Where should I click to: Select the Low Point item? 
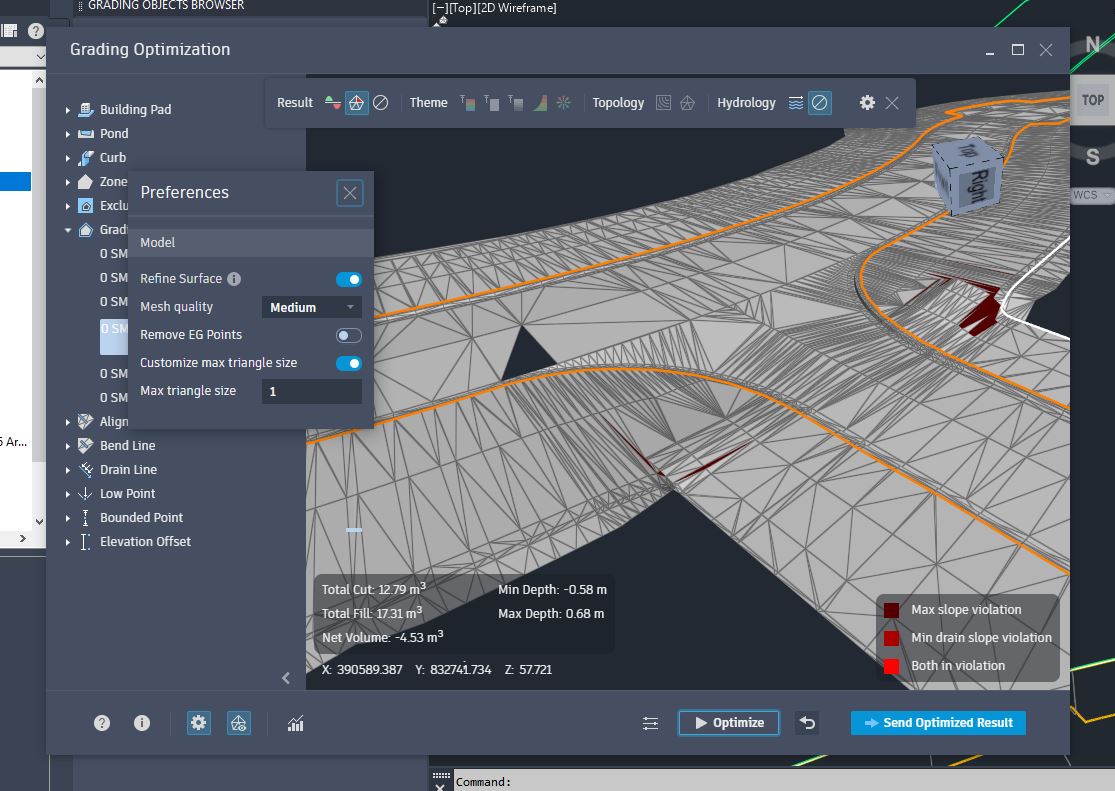pos(127,494)
